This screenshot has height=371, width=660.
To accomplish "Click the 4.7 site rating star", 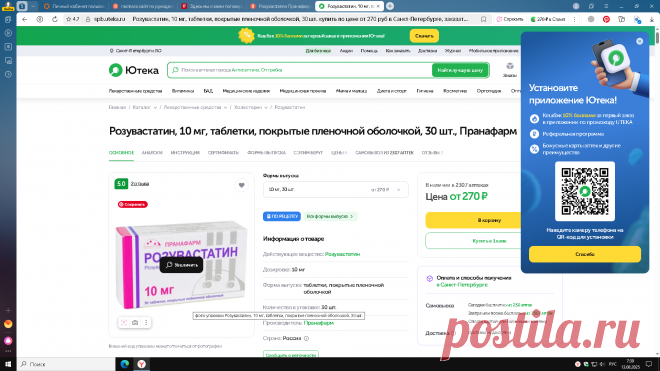I will (72, 19).
